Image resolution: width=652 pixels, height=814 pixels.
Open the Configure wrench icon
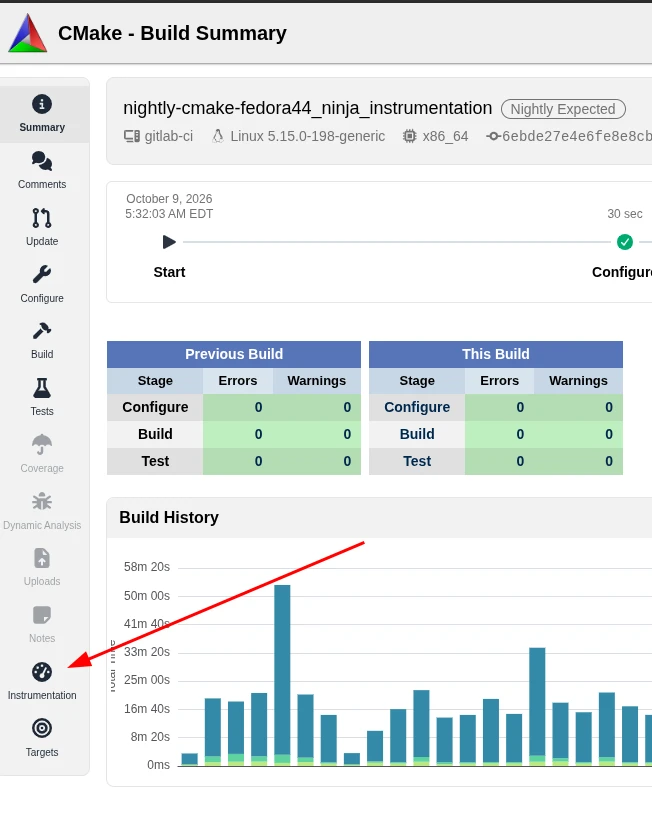click(42, 275)
